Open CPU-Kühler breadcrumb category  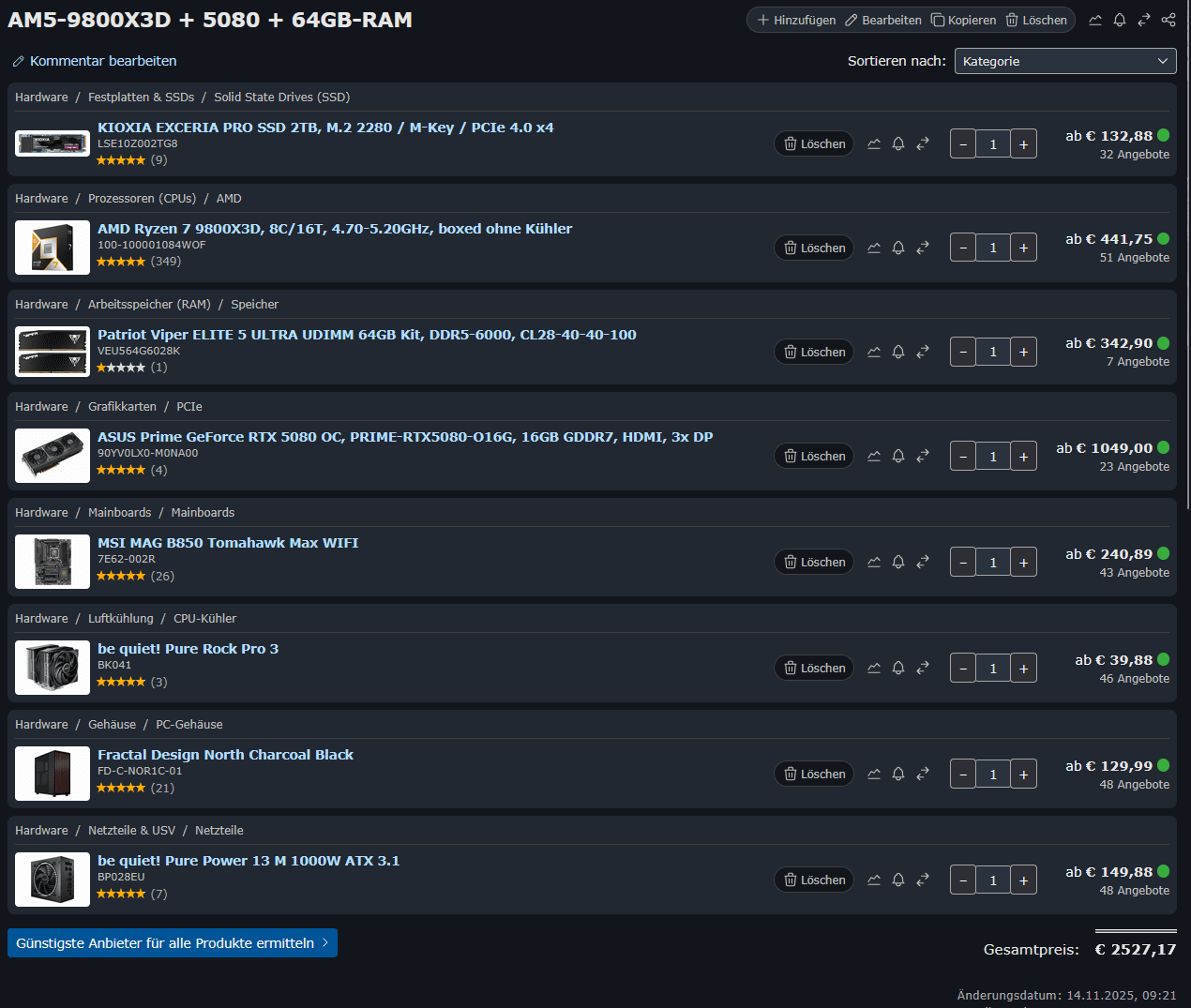204,619
